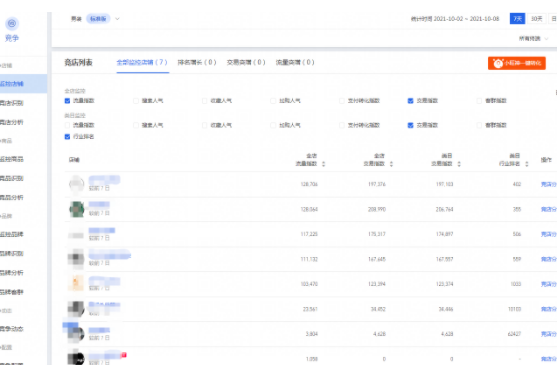
Task: Open 竞店分析 in the sidebar
Action: [x=12, y=122]
